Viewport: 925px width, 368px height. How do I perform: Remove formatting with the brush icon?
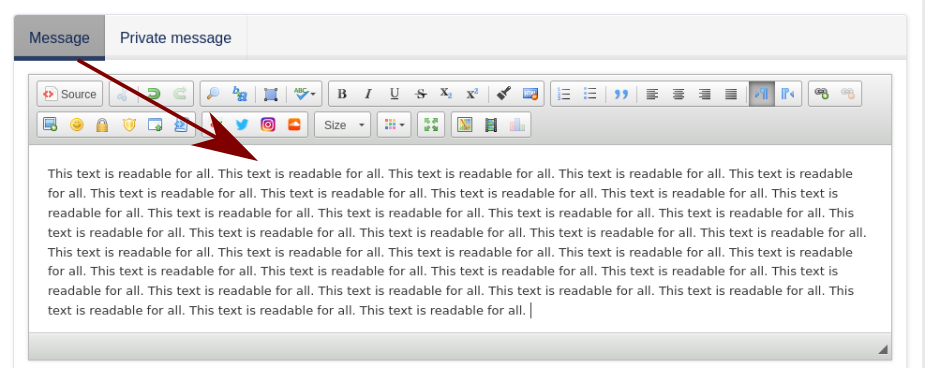pyautogui.click(x=503, y=94)
